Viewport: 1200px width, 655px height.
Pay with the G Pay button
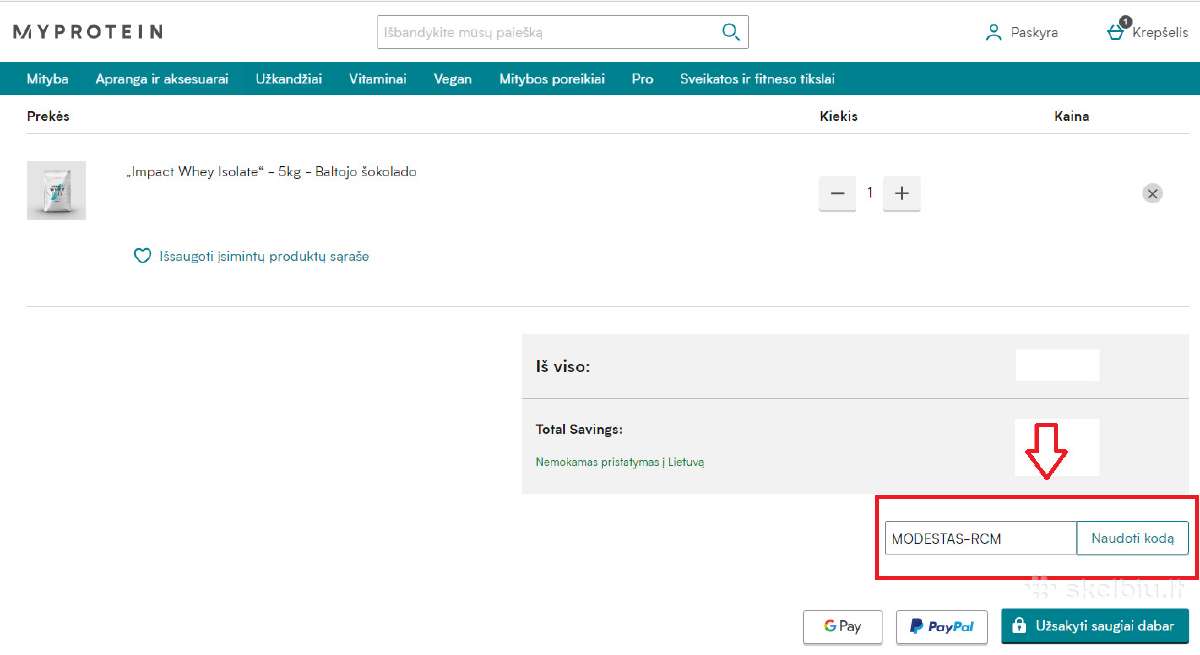[843, 626]
